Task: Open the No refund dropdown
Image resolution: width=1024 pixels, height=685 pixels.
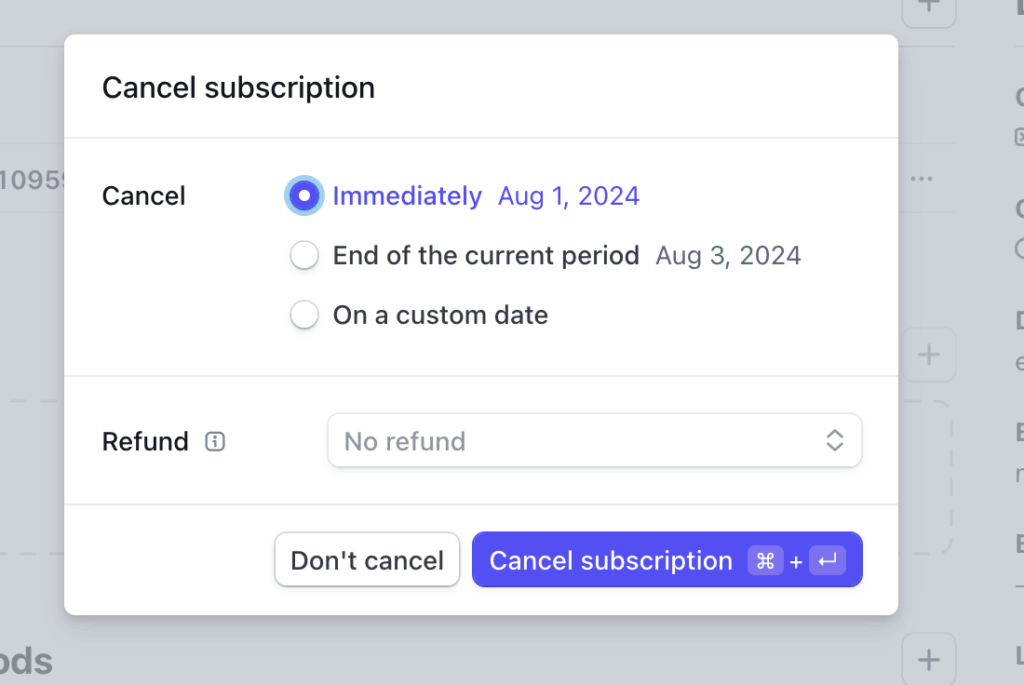Action: click(594, 441)
